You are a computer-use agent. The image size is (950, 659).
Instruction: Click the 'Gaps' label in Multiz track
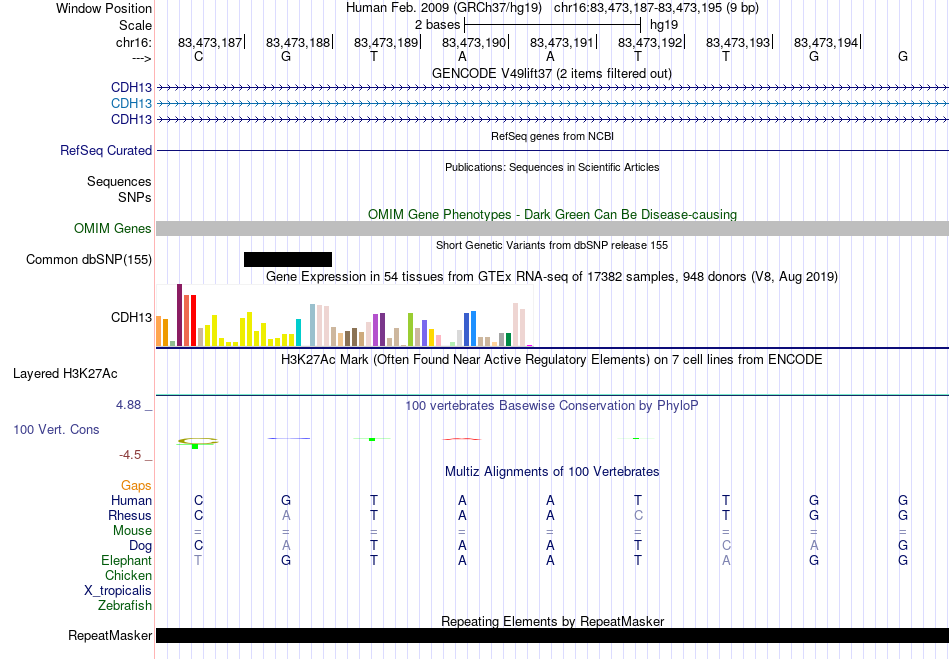click(x=136, y=486)
